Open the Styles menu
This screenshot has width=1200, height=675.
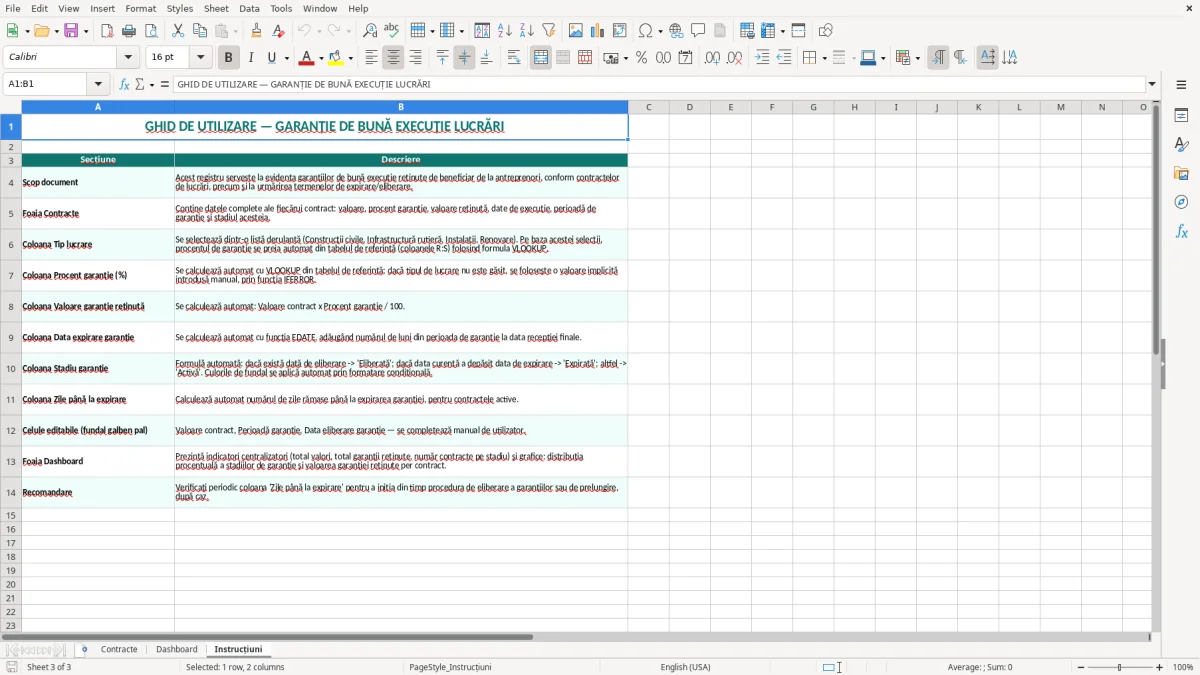[180, 8]
